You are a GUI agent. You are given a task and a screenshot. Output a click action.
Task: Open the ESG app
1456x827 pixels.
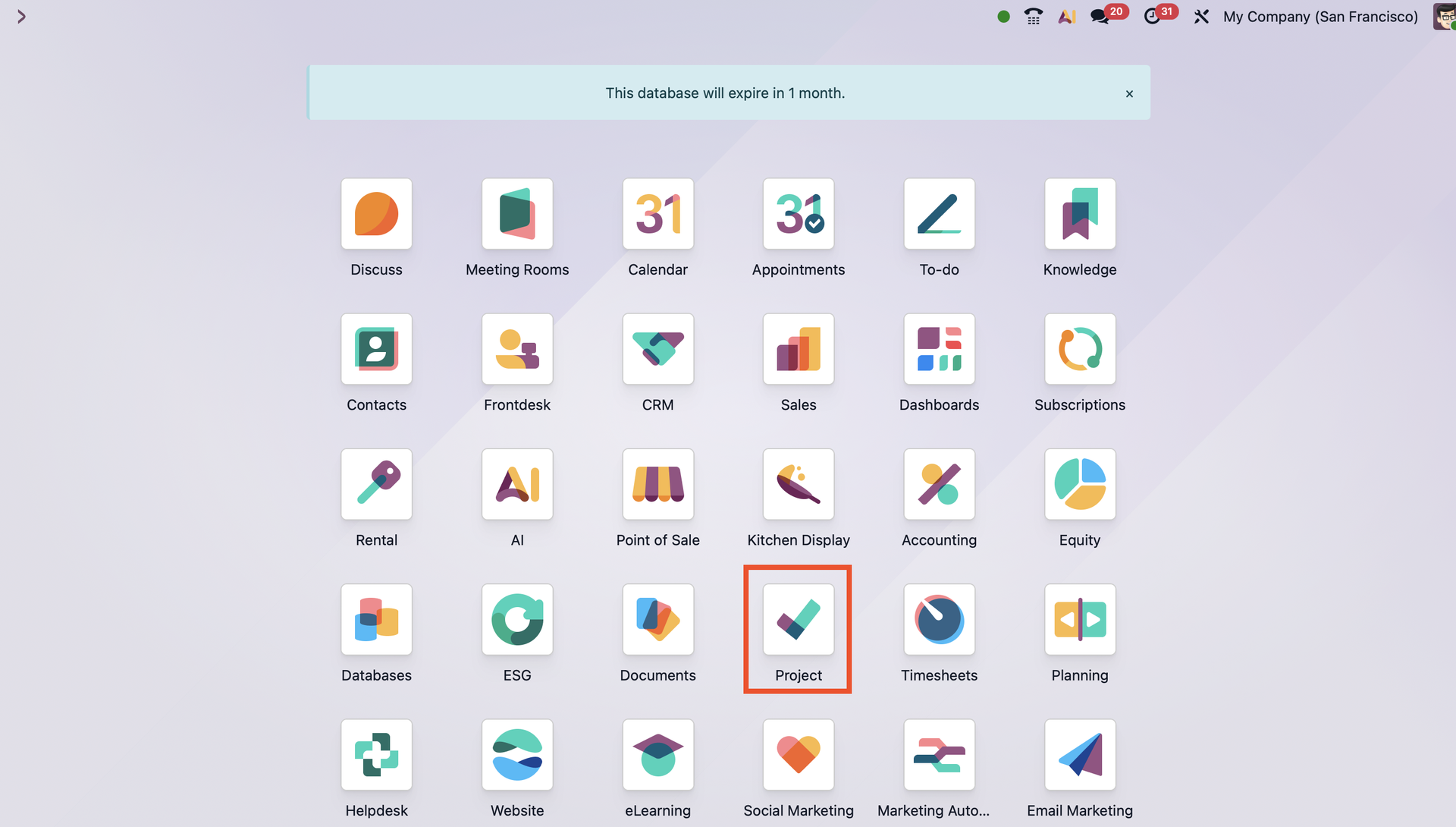[517, 619]
